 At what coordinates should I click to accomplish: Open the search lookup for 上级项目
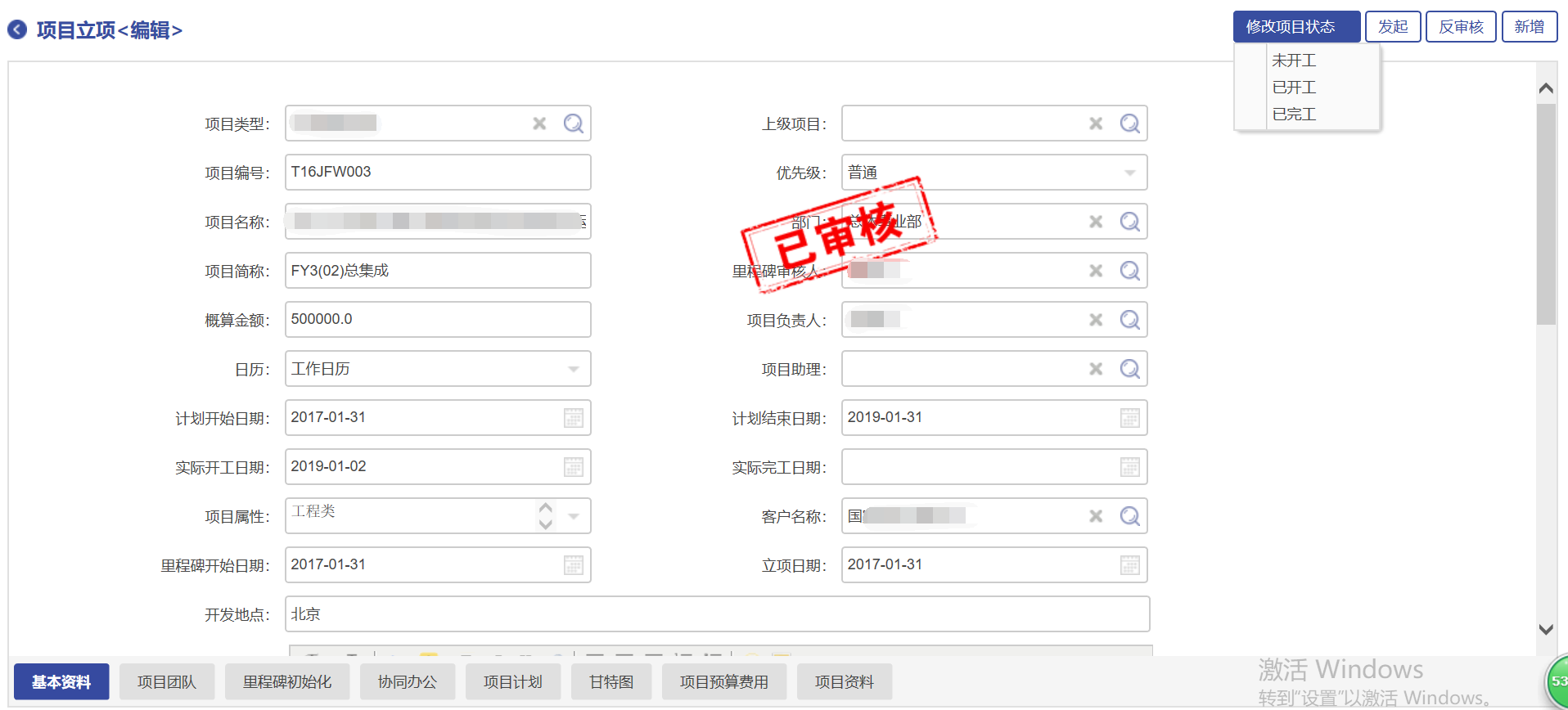click(1129, 124)
